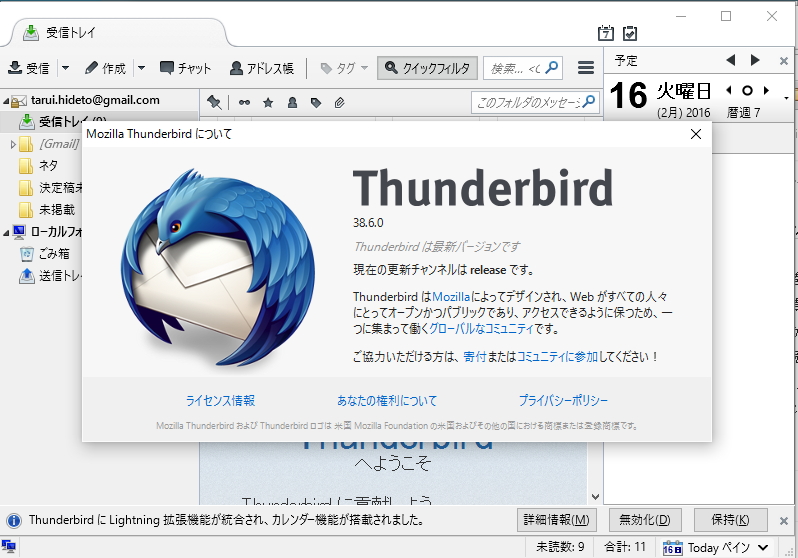Go to next day in 予定 pane

pos(755,60)
